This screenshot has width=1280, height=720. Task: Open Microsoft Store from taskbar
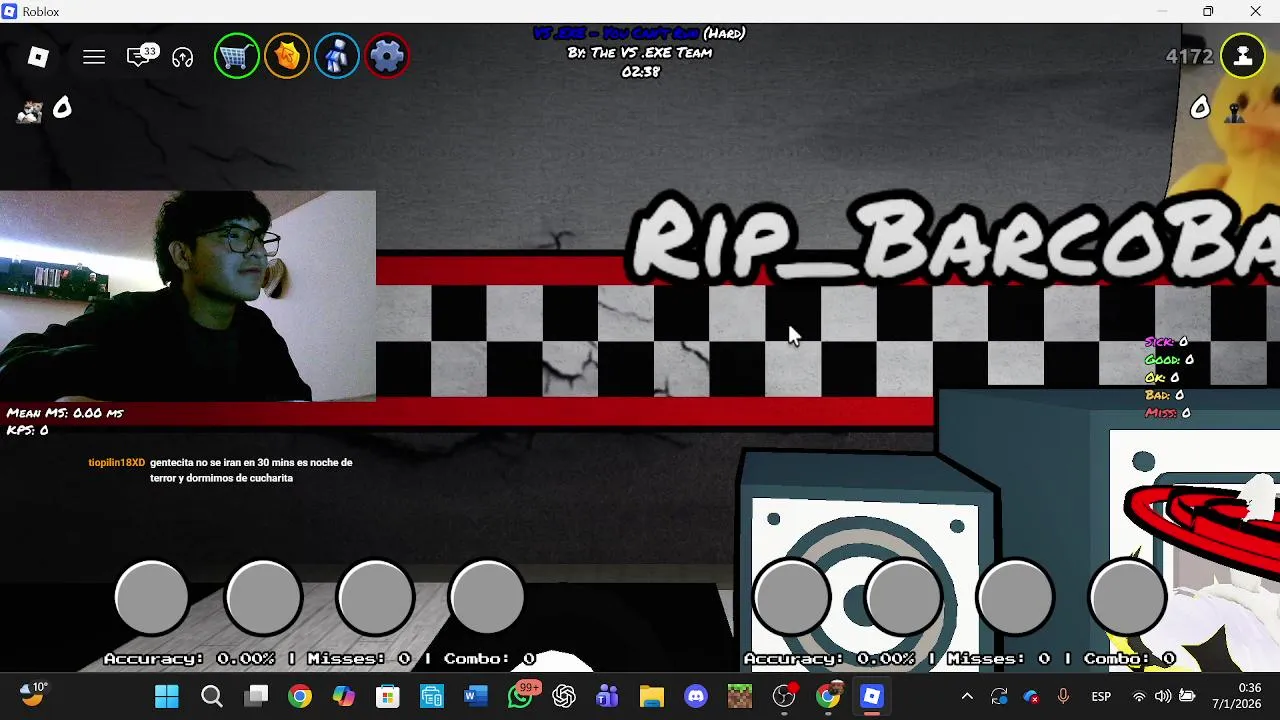coord(388,696)
